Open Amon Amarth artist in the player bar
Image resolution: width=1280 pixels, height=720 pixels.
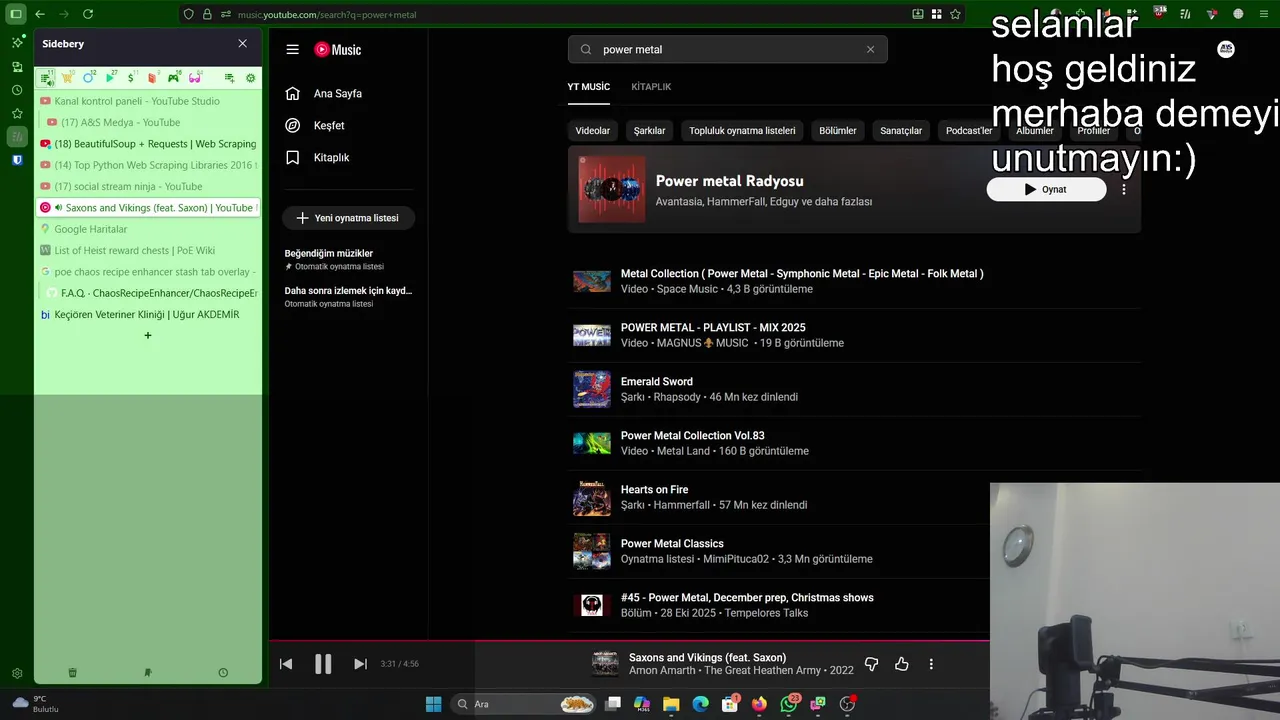[x=661, y=671]
